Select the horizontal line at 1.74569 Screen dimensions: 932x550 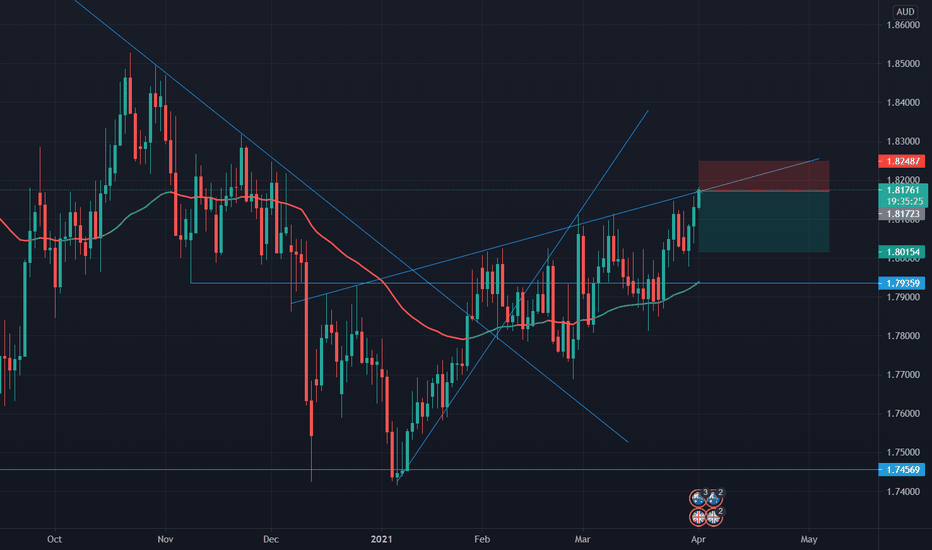tap(439, 470)
